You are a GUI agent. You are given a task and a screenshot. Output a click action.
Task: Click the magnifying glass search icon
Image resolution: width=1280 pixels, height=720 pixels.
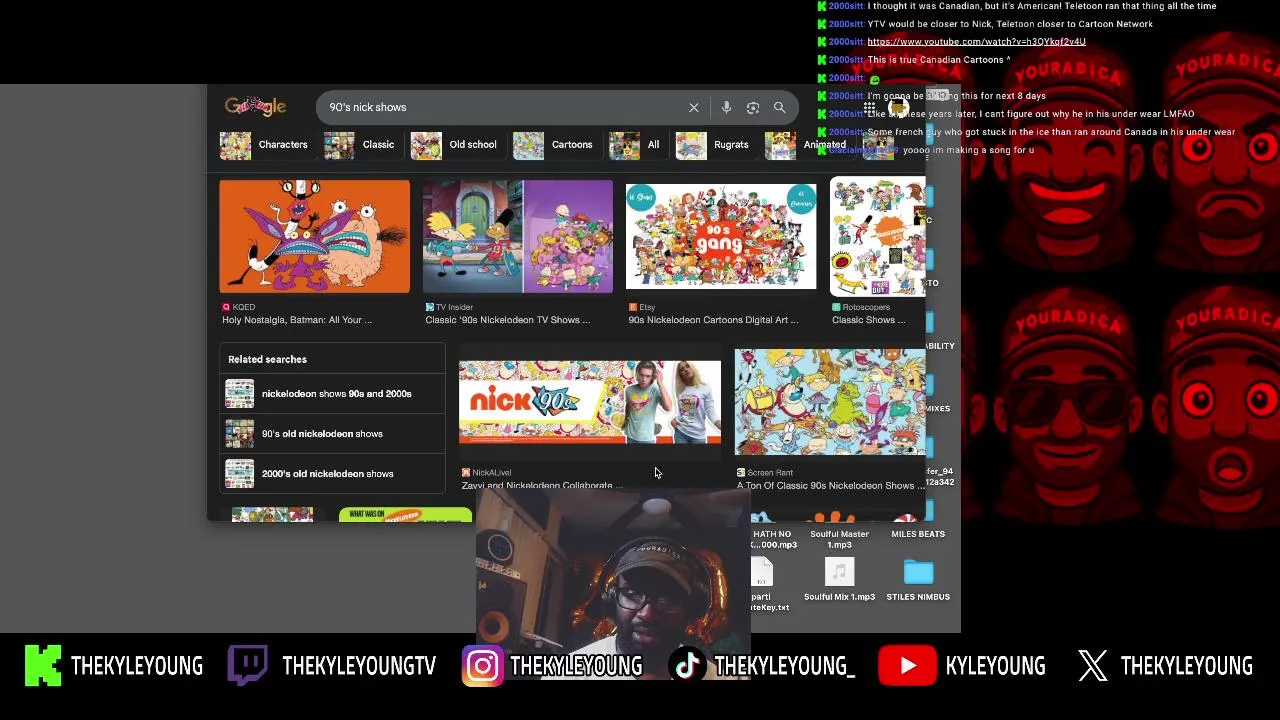coord(779,107)
